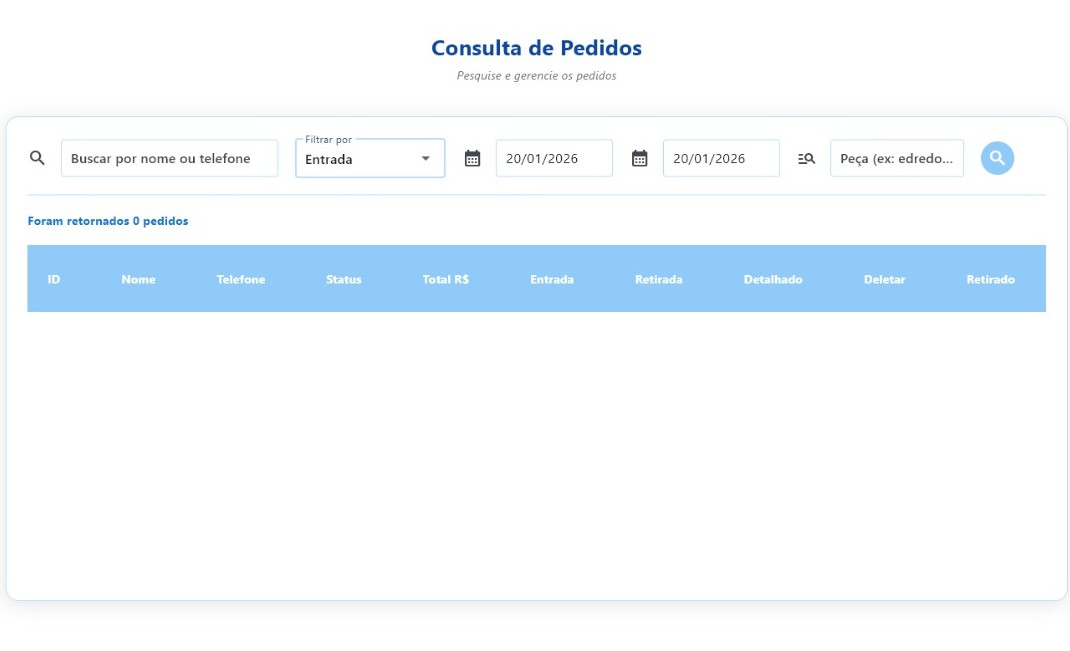This screenshot has height=651, width=1070.
Task: Click the calendar icon for the start date
Action: click(x=473, y=158)
